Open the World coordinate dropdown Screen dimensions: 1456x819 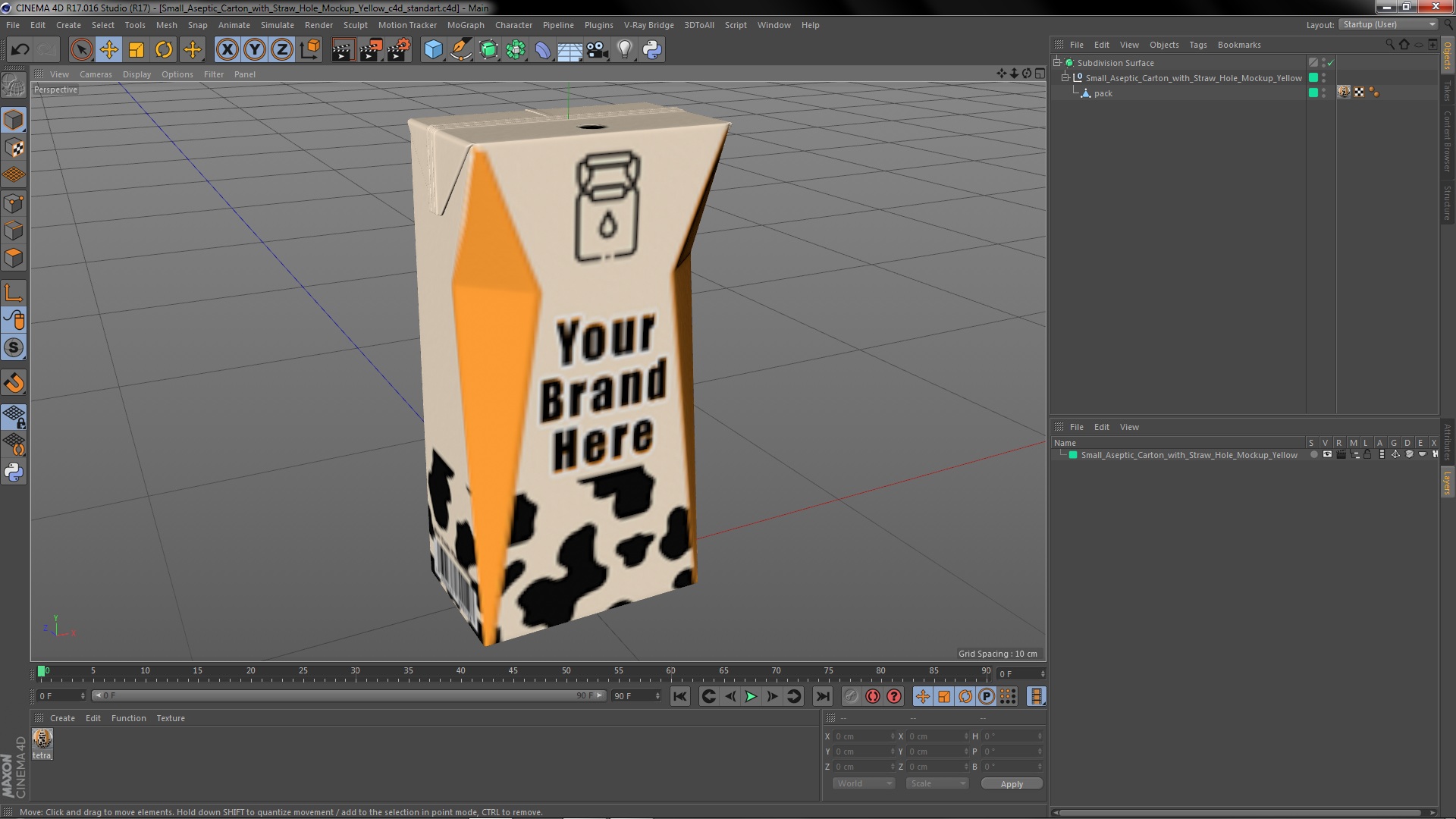[x=863, y=783]
